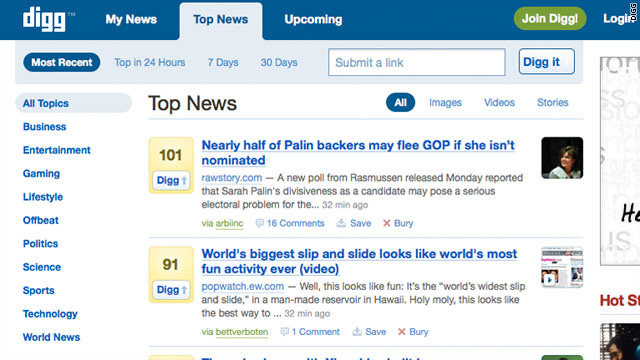The width and height of the screenshot is (640, 360).
Task: Open My News tab
Action: pyautogui.click(x=131, y=19)
